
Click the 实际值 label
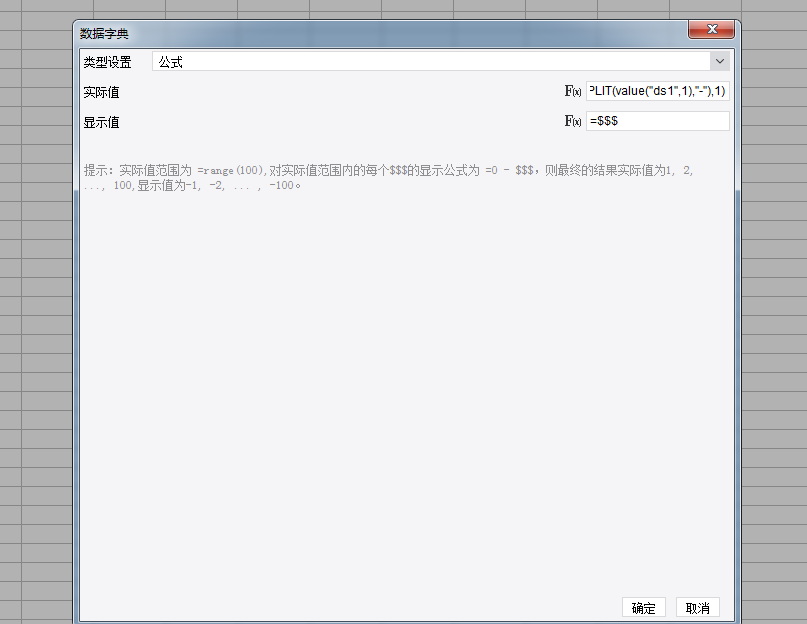pyautogui.click(x=101, y=92)
